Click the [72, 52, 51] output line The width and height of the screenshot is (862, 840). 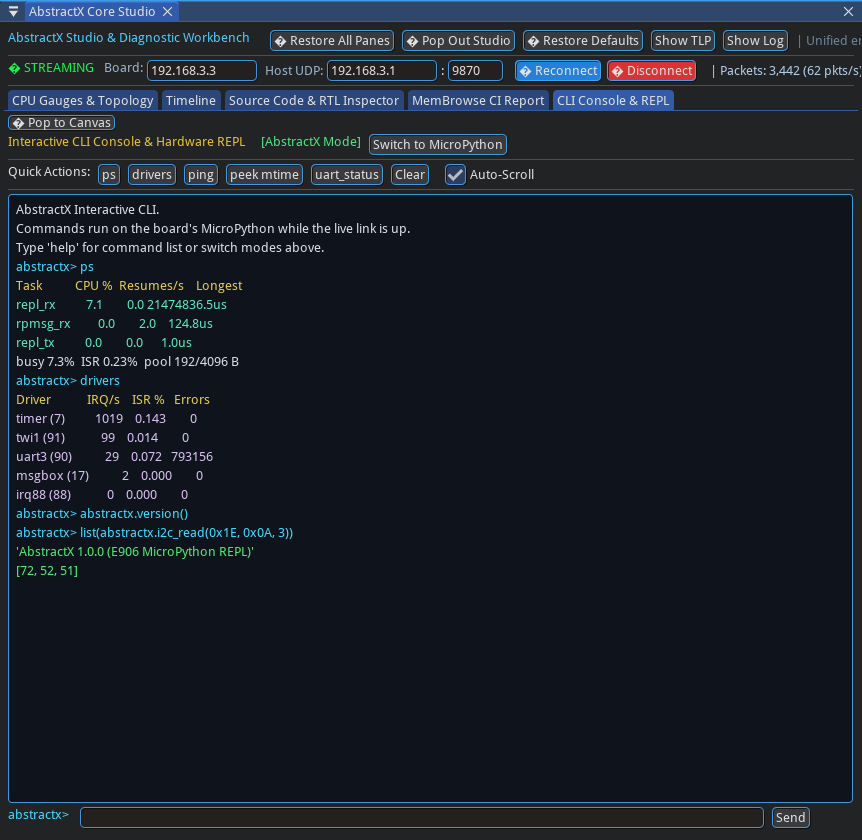click(x=47, y=571)
